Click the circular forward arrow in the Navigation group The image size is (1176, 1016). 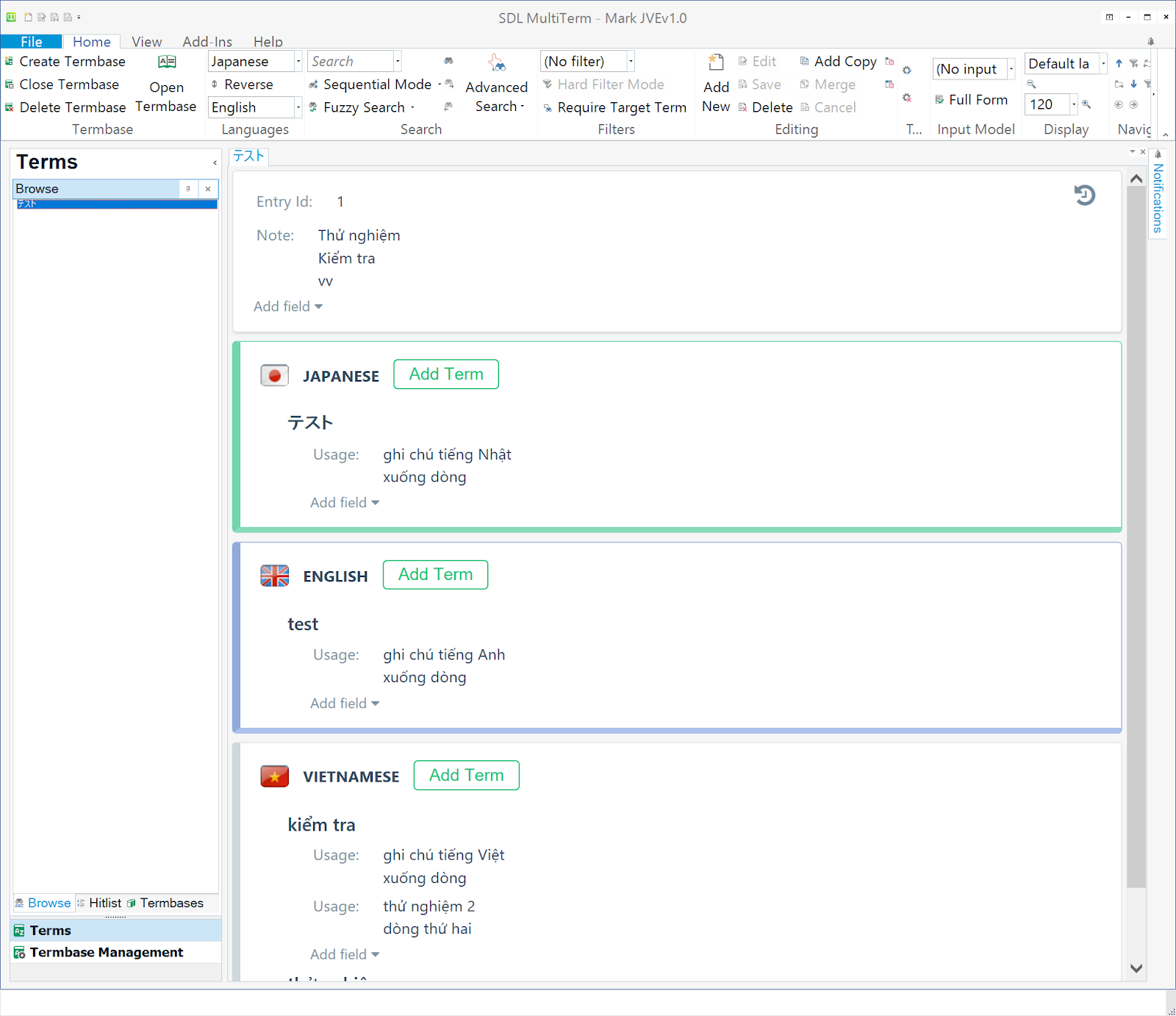[1134, 104]
